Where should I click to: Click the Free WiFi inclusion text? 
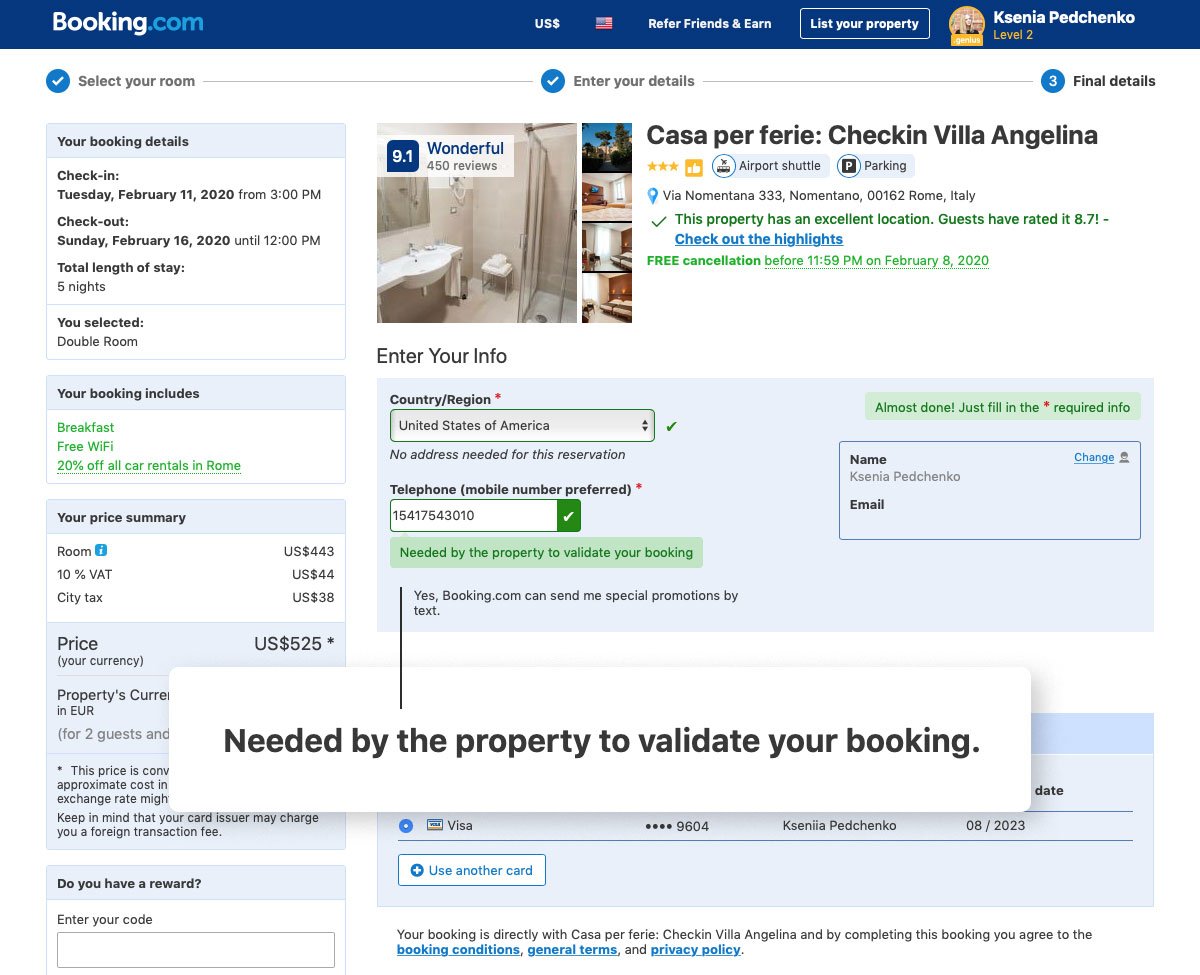point(85,446)
